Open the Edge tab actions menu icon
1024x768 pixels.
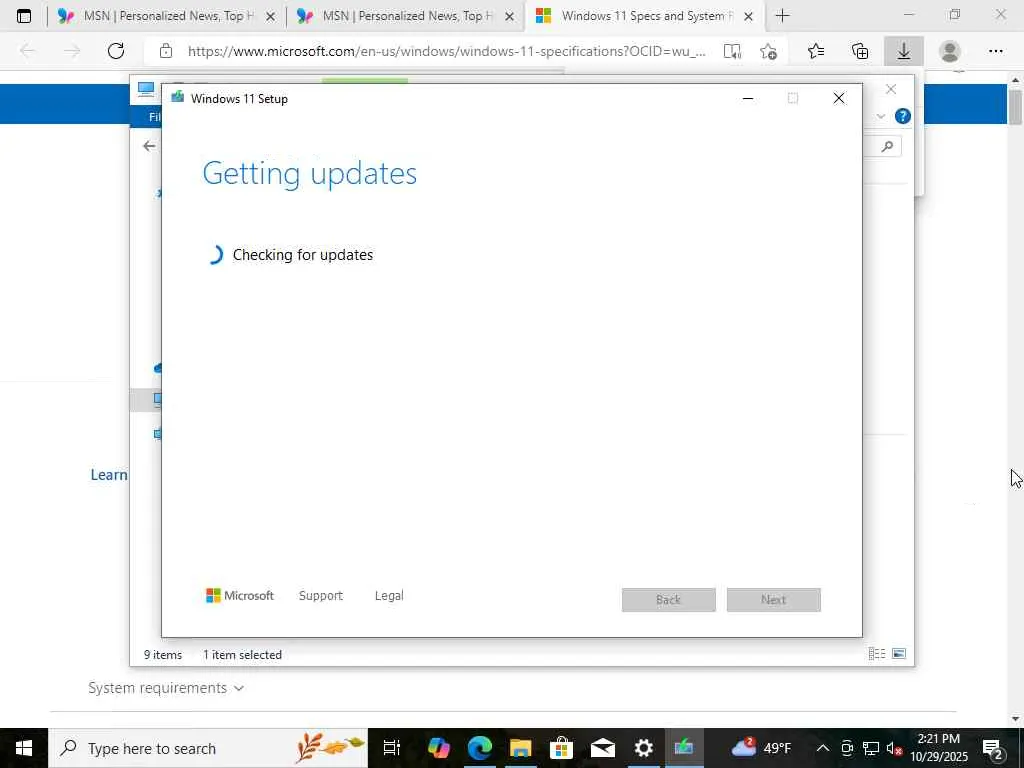coord(24,16)
